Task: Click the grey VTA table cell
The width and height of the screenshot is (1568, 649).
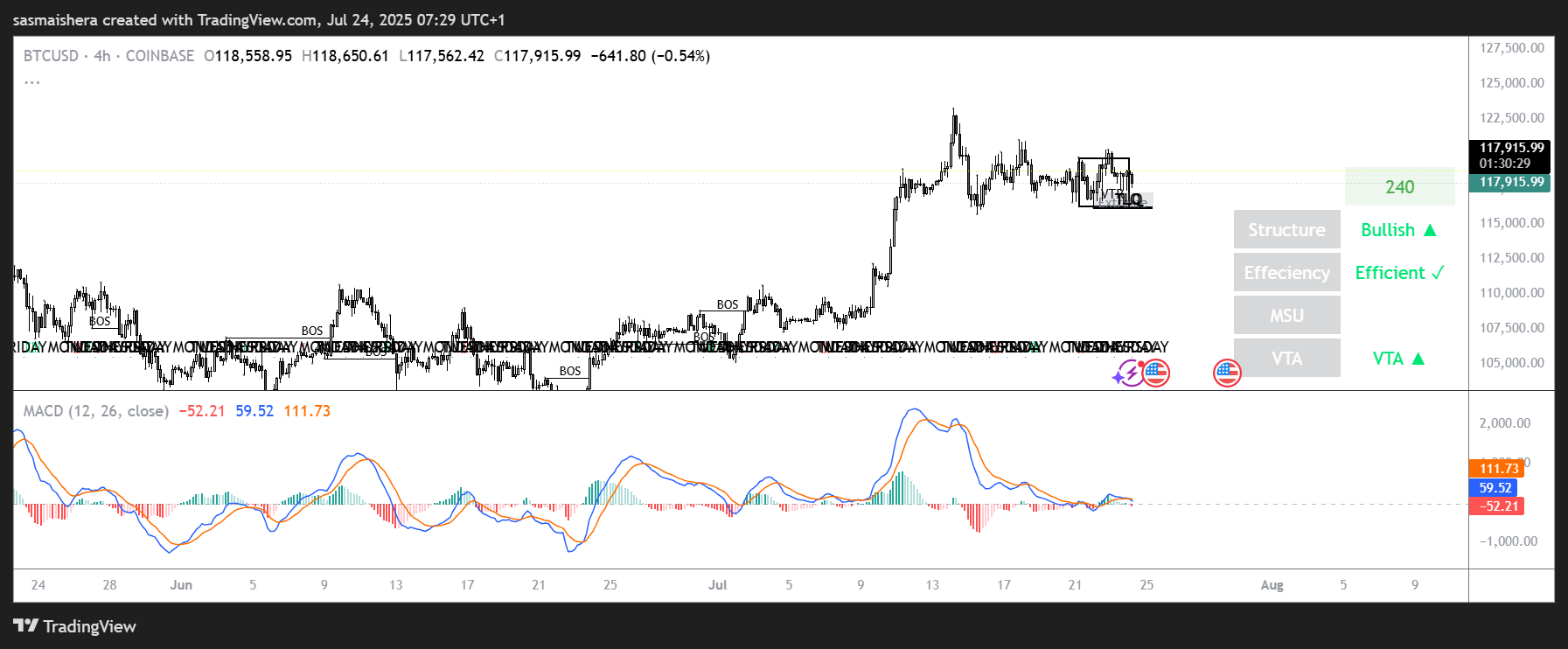Action: click(1286, 359)
